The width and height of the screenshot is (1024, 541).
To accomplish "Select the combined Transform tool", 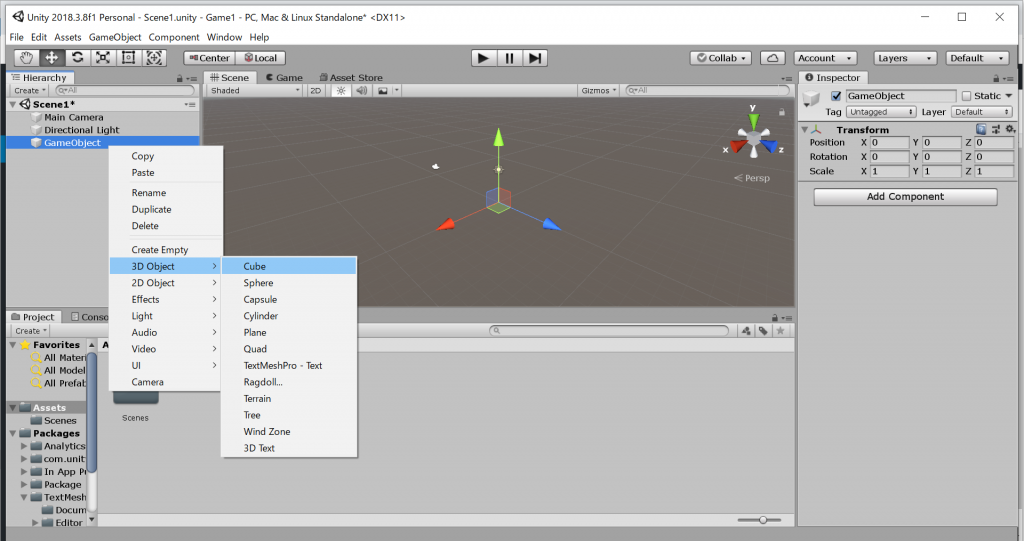I will point(154,57).
